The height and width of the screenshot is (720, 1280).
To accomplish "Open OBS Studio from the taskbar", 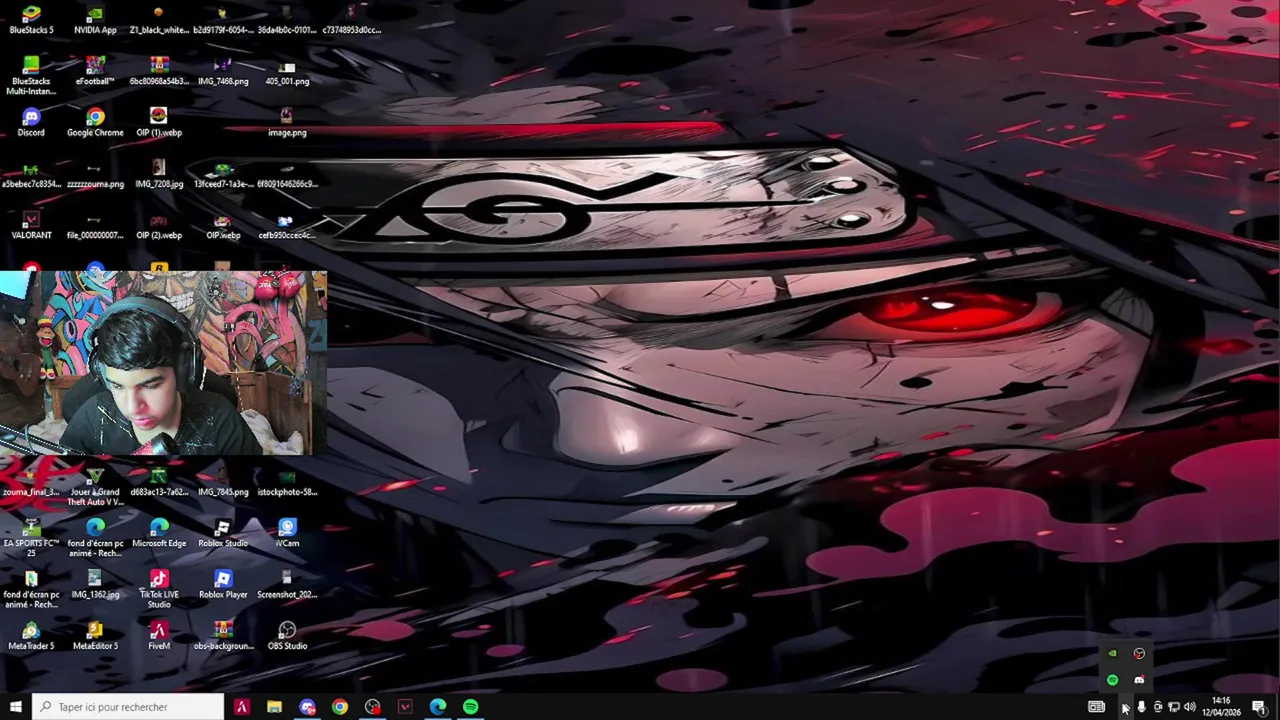I will tap(373, 707).
